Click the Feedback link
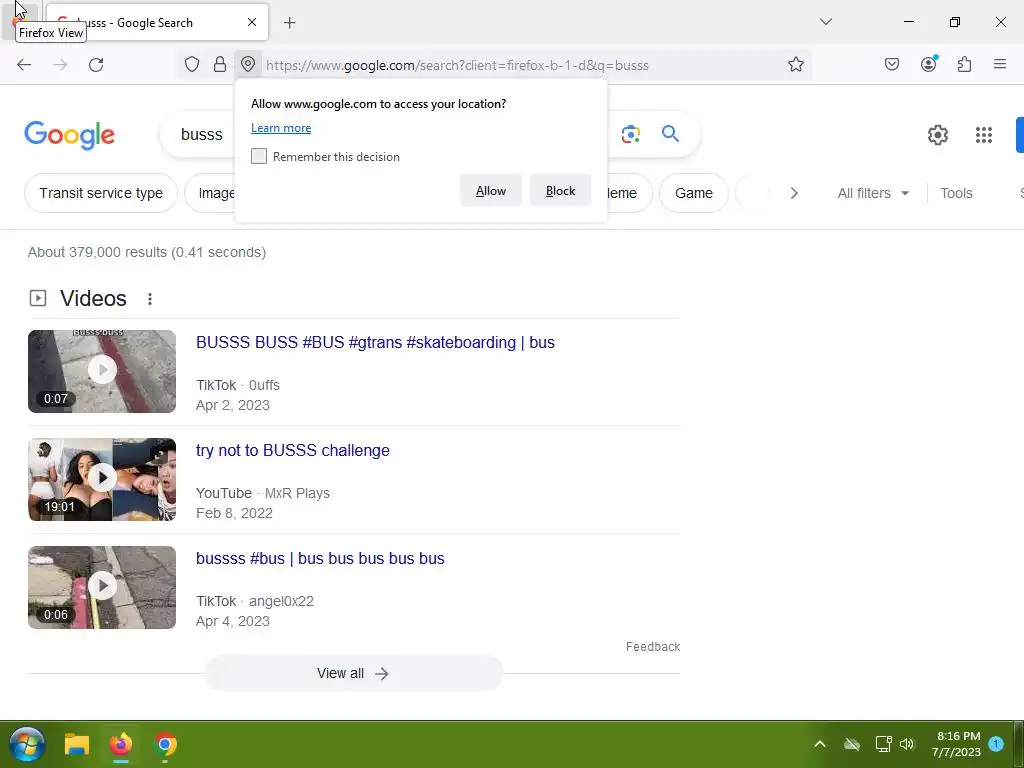Image resolution: width=1024 pixels, height=768 pixels. pyautogui.click(x=652, y=647)
